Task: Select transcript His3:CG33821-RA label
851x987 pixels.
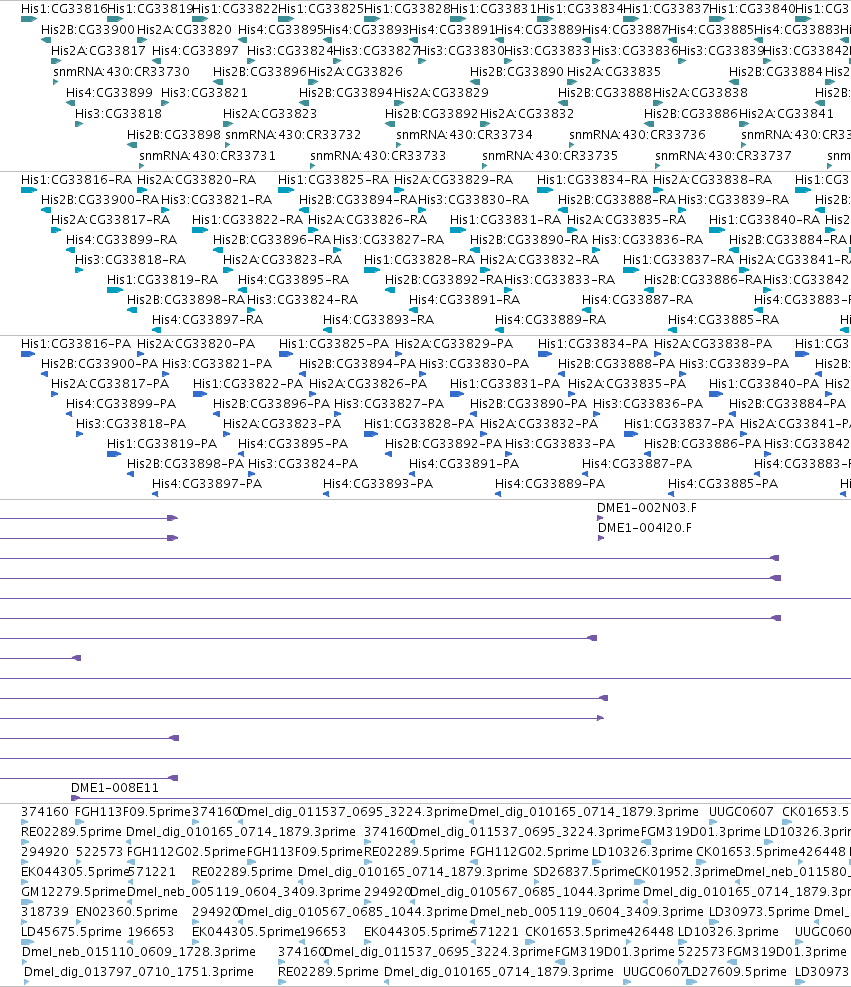Action: (217, 200)
